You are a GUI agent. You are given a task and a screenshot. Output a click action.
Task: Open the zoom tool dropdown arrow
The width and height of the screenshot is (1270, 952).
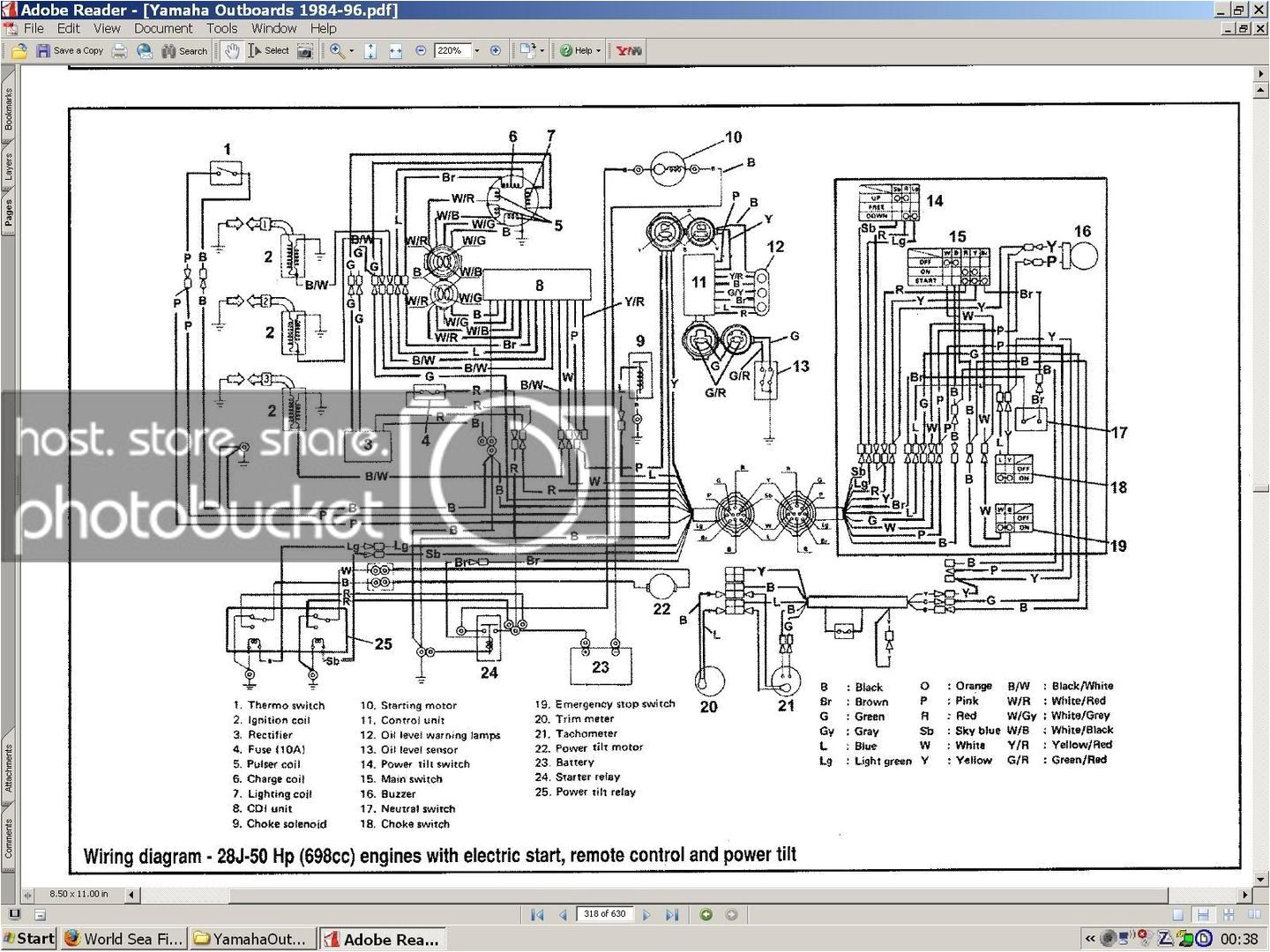pos(349,50)
